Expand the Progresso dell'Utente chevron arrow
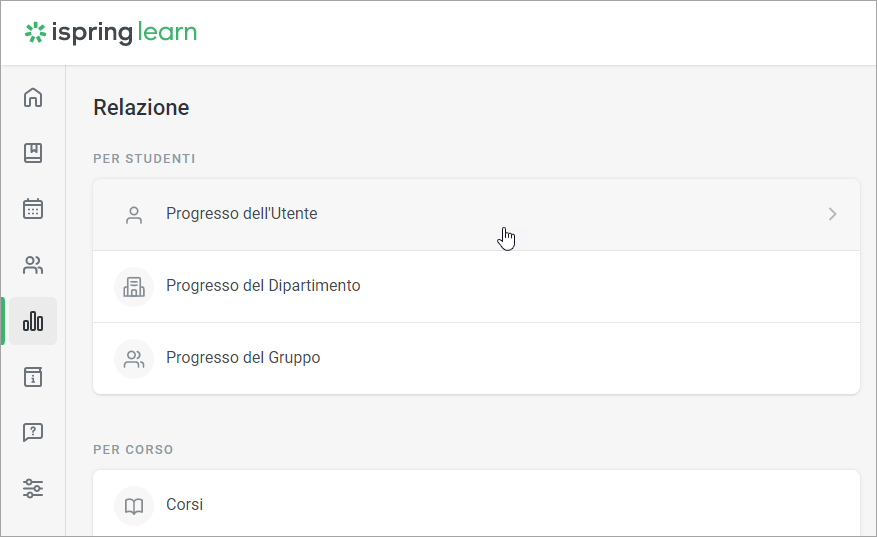This screenshot has height=537, width=877. click(832, 214)
